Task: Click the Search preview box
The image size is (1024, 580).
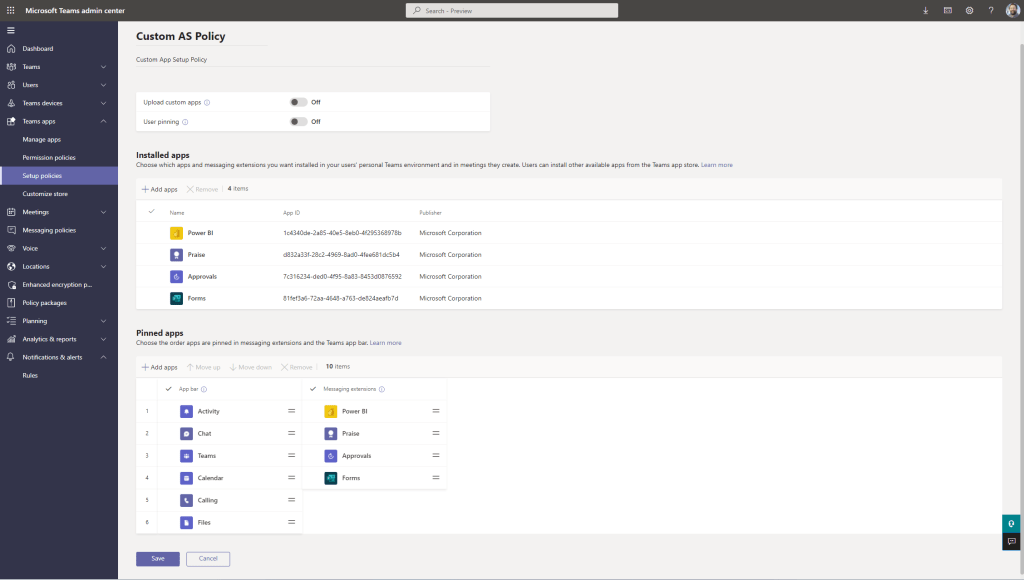Action: tap(511, 10)
